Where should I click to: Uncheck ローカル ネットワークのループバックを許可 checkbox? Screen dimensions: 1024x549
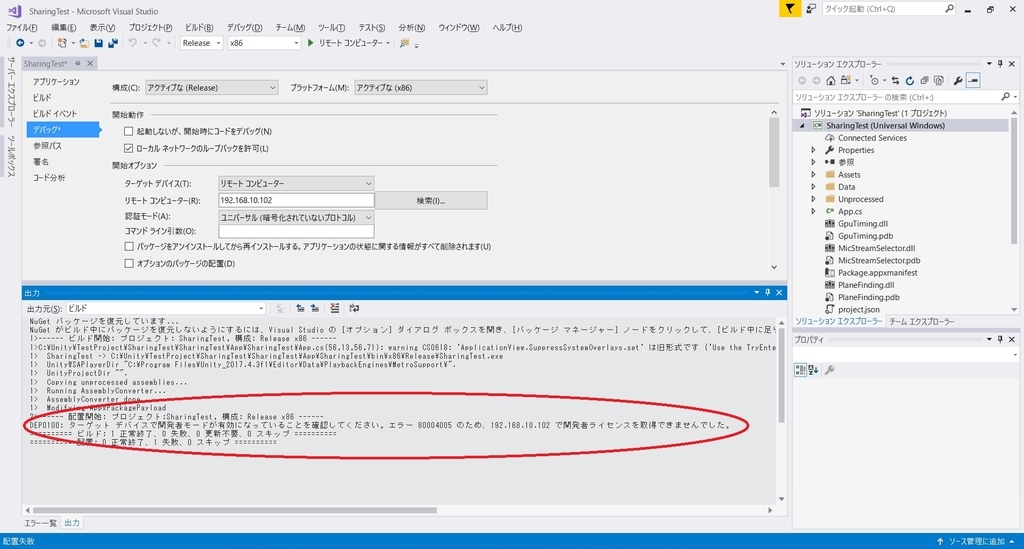(x=129, y=148)
